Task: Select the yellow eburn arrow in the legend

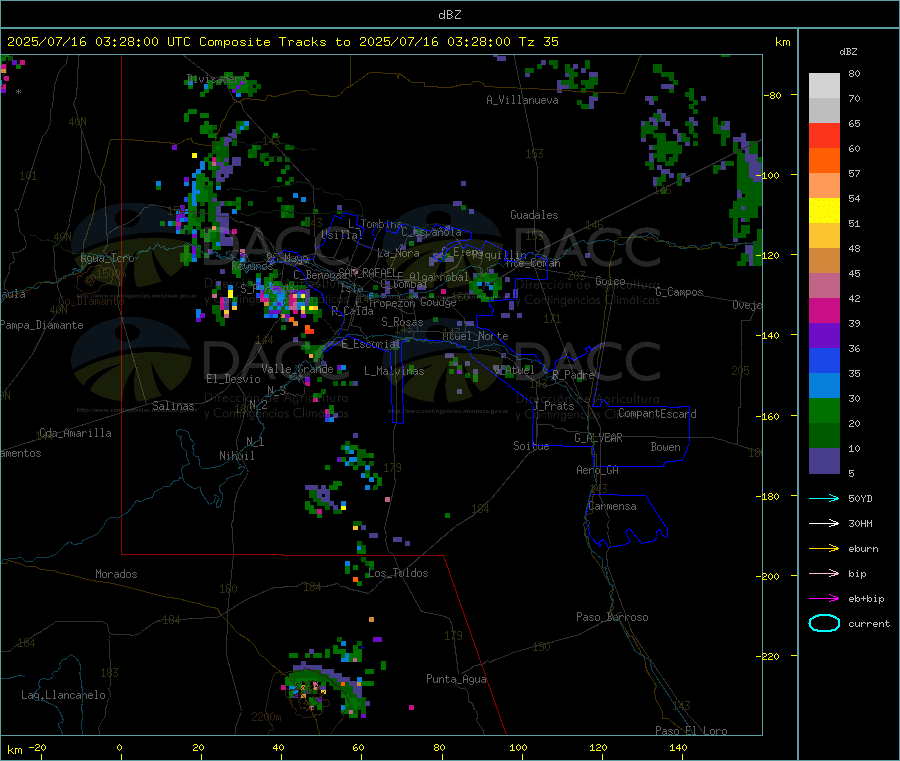Action: tap(824, 549)
